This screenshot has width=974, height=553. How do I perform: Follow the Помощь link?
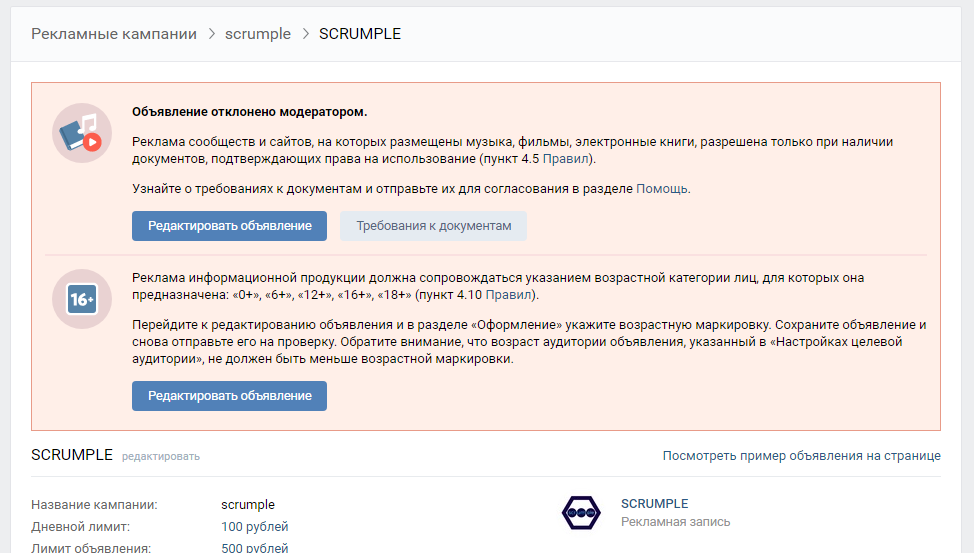point(662,188)
